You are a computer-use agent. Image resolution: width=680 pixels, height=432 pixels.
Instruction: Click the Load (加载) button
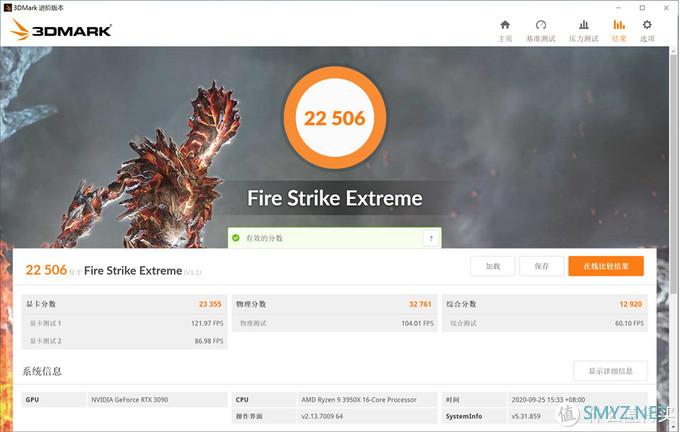pos(493,266)
